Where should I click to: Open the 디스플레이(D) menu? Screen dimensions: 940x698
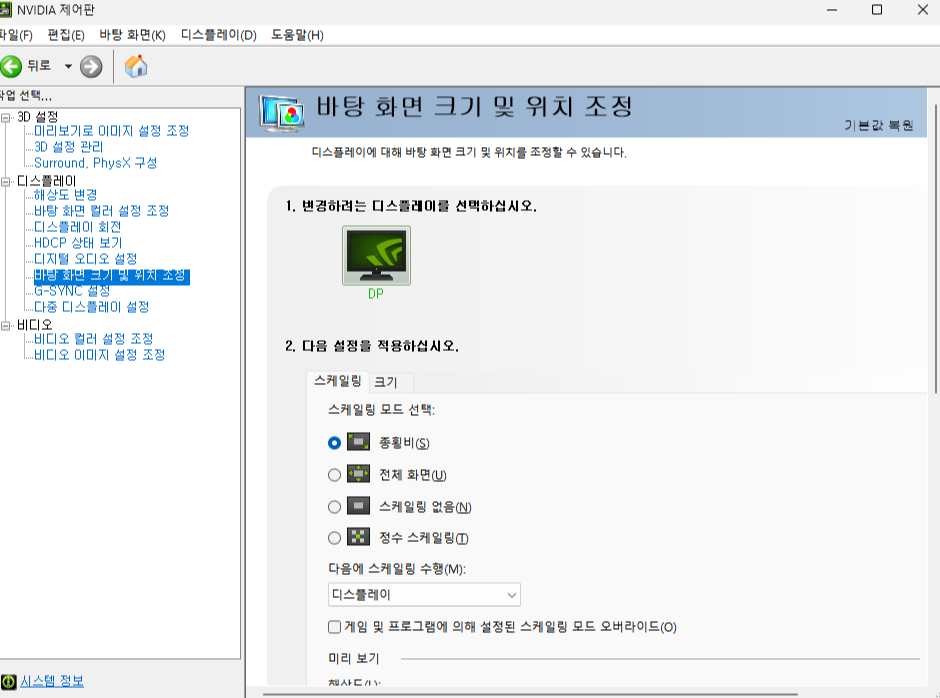[219, 35]
